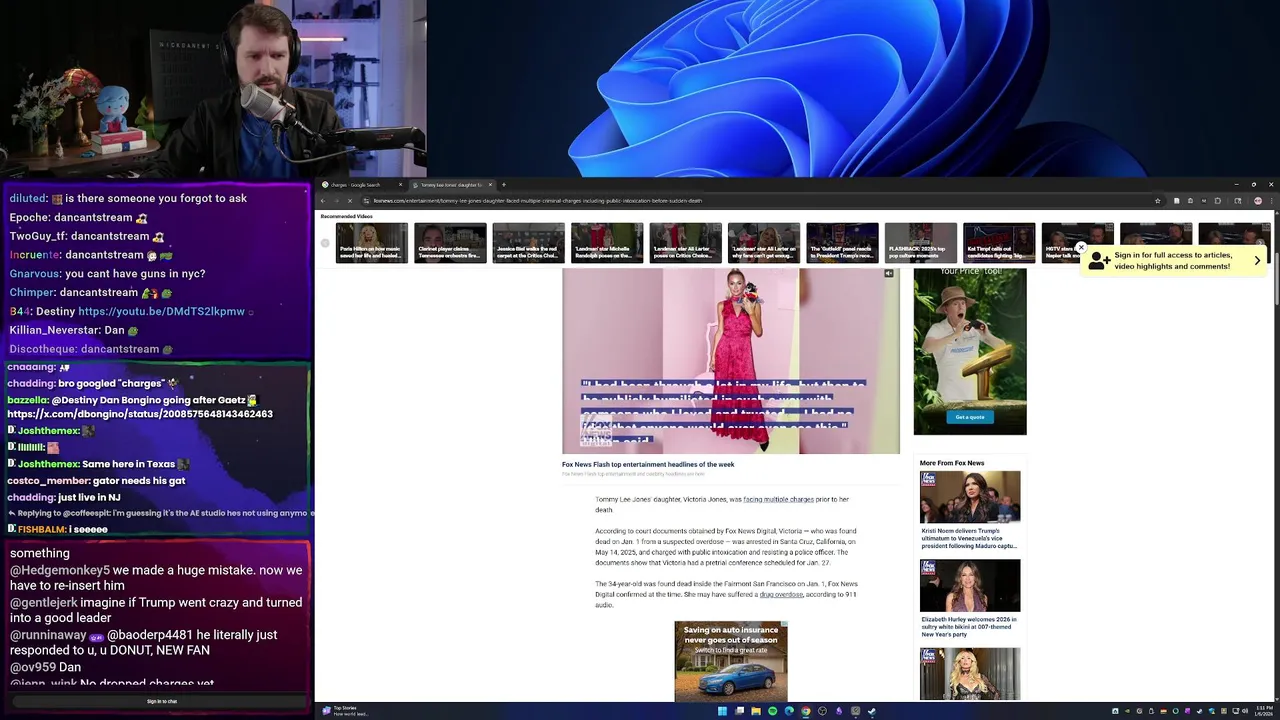Play the 'Gutfeld!' panel video thumbnail

[x=842, y=243]
